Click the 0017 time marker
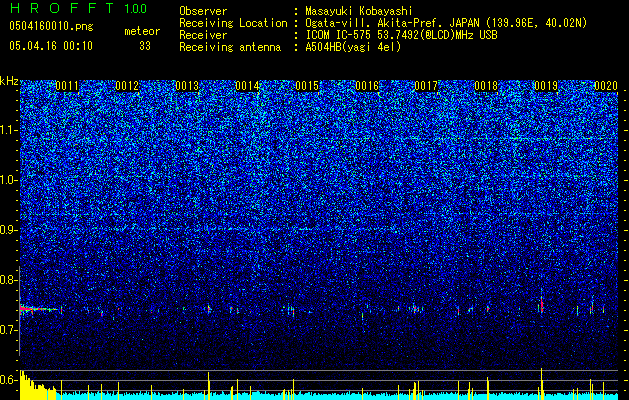 coord(426,86)
